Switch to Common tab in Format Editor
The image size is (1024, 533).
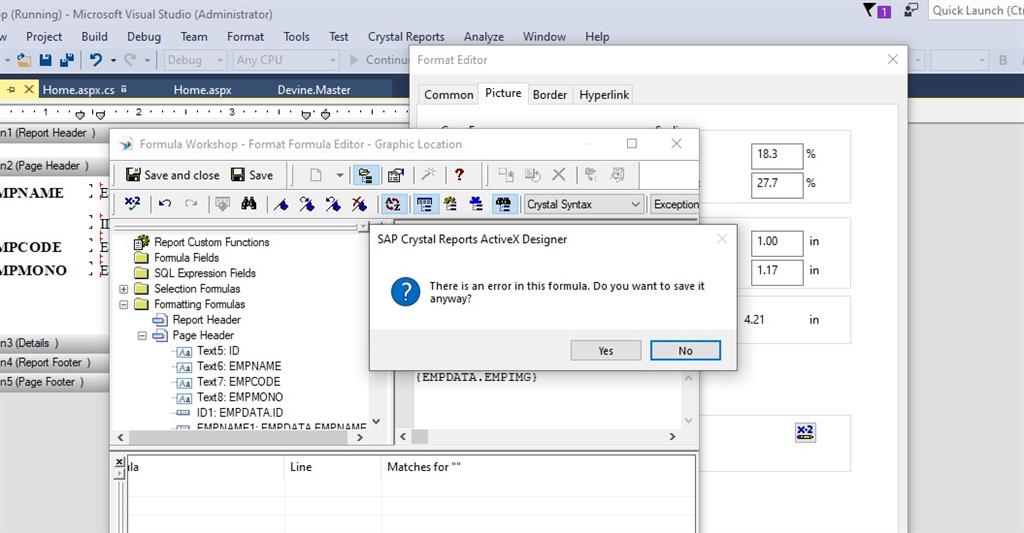[449, 95]
